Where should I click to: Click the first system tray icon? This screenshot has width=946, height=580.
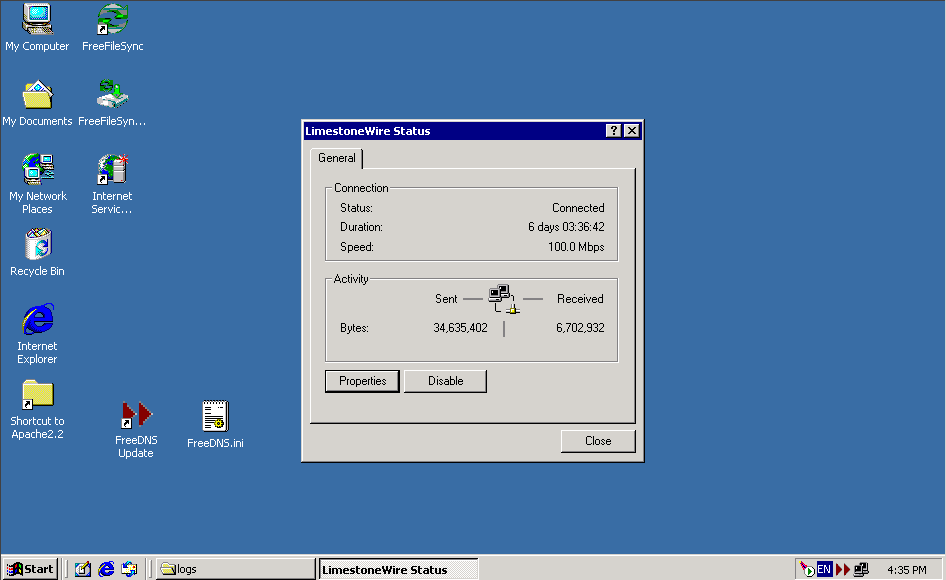tap(807, 569)
